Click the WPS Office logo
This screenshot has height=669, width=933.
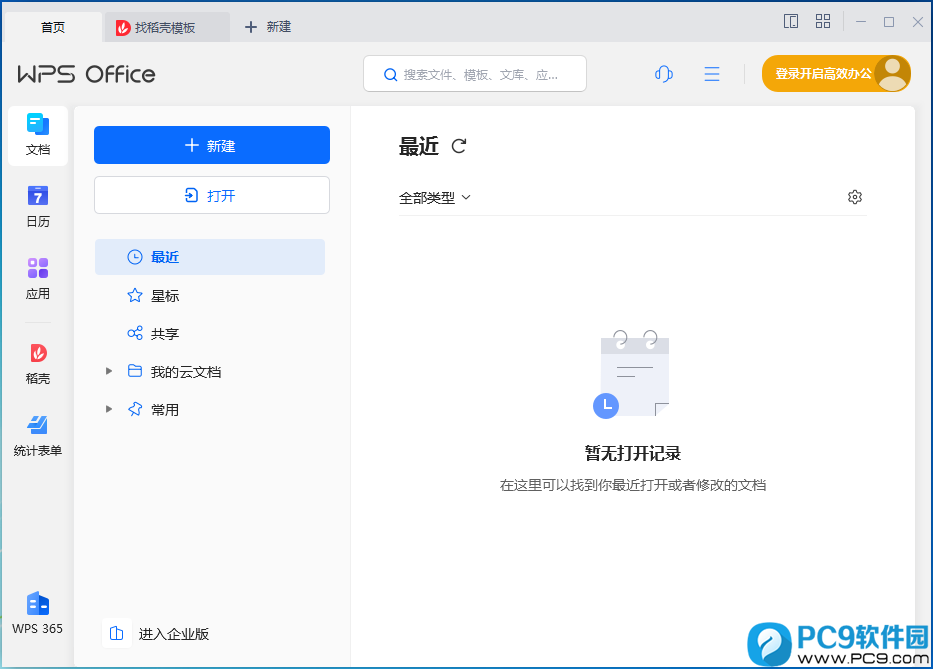point(86,74)
